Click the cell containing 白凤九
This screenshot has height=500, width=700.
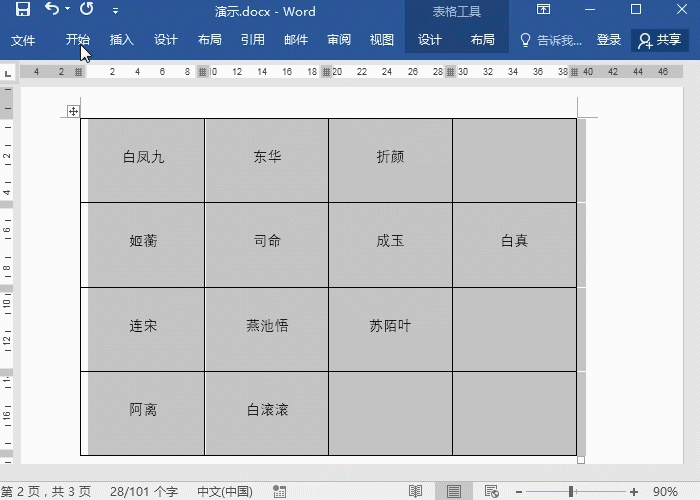pos(142,160)
